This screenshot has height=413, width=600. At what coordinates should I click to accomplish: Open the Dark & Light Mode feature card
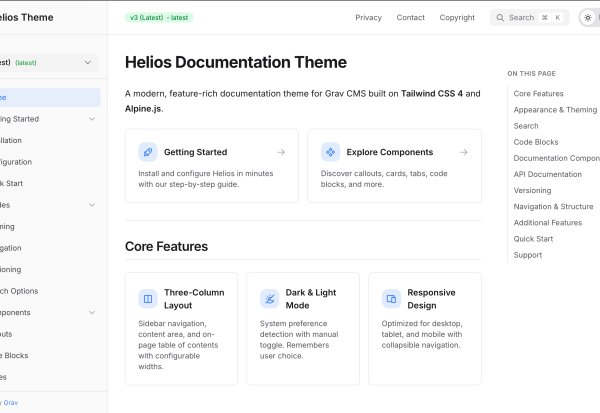pos(303,329)
